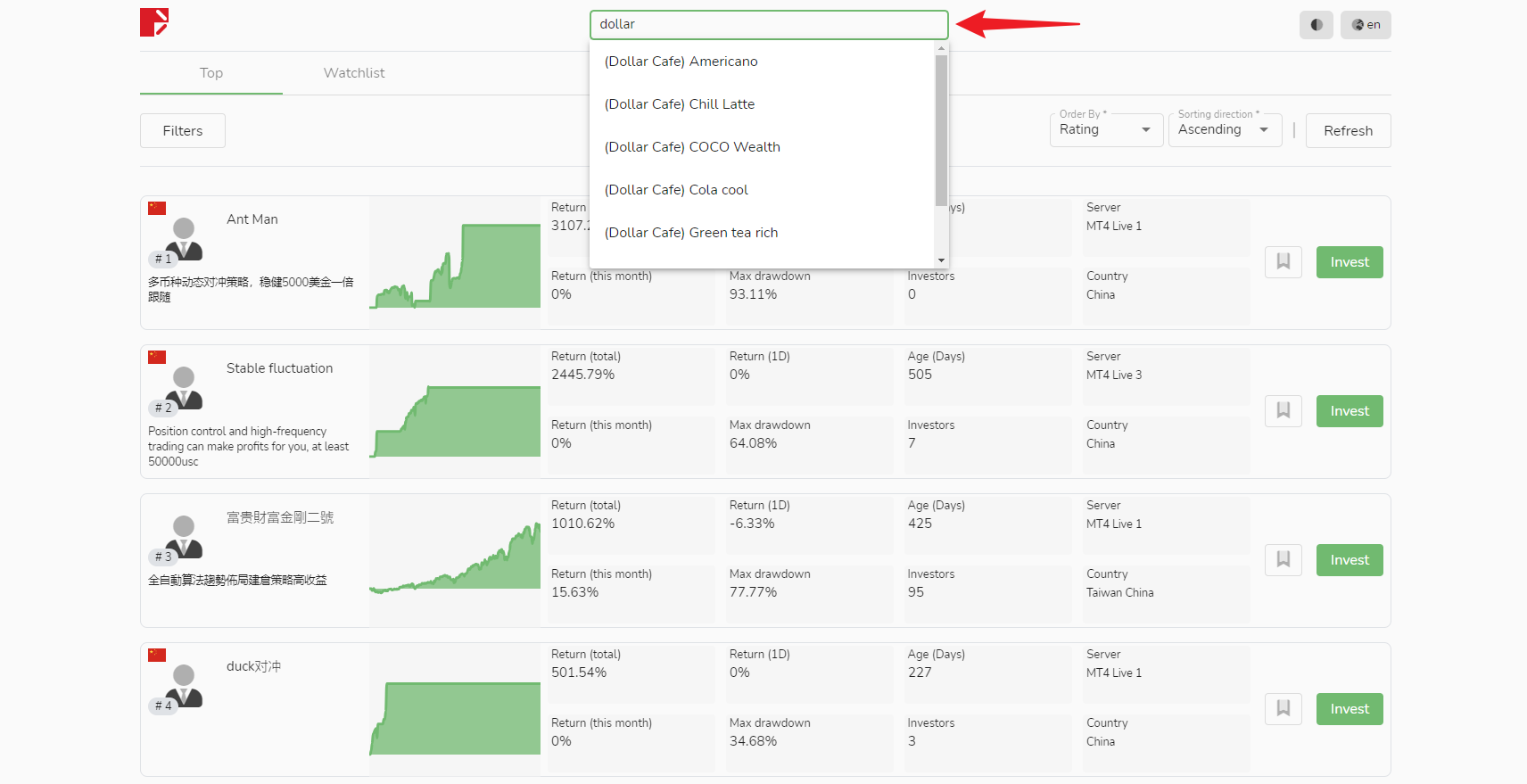Viewport: 1527px width, 784px height.
Task: Bookmark the rank #3 strategy
Action: [1283, 559]
